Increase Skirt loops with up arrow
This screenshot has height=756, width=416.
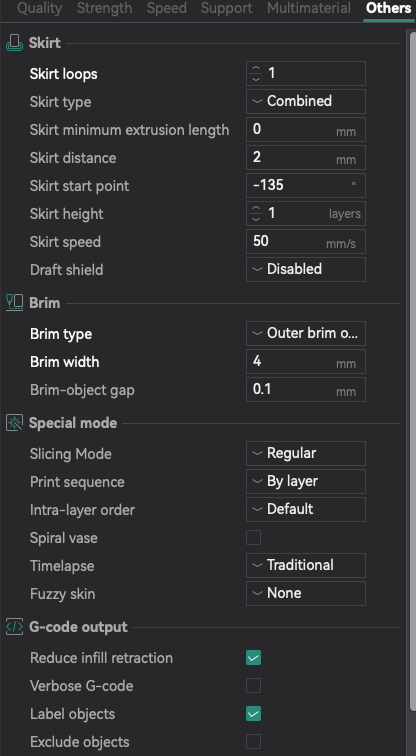click(x=256, y=69)
